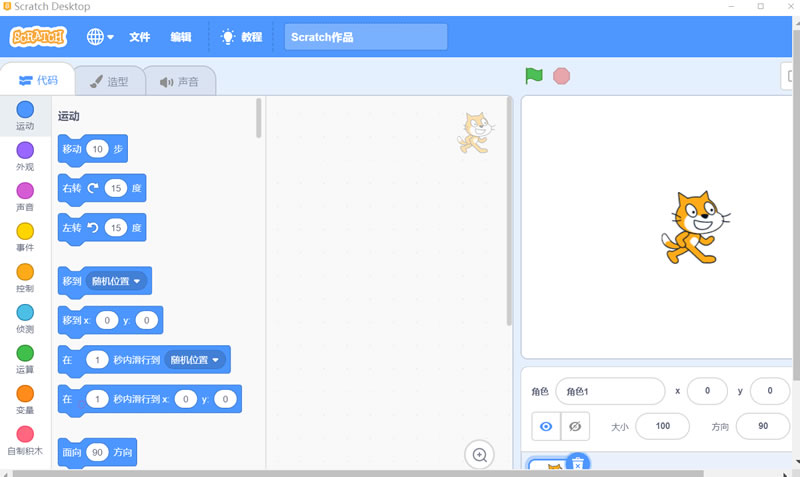
Task: Switch to the 声音 sounds tab
Action: point(180,82)
